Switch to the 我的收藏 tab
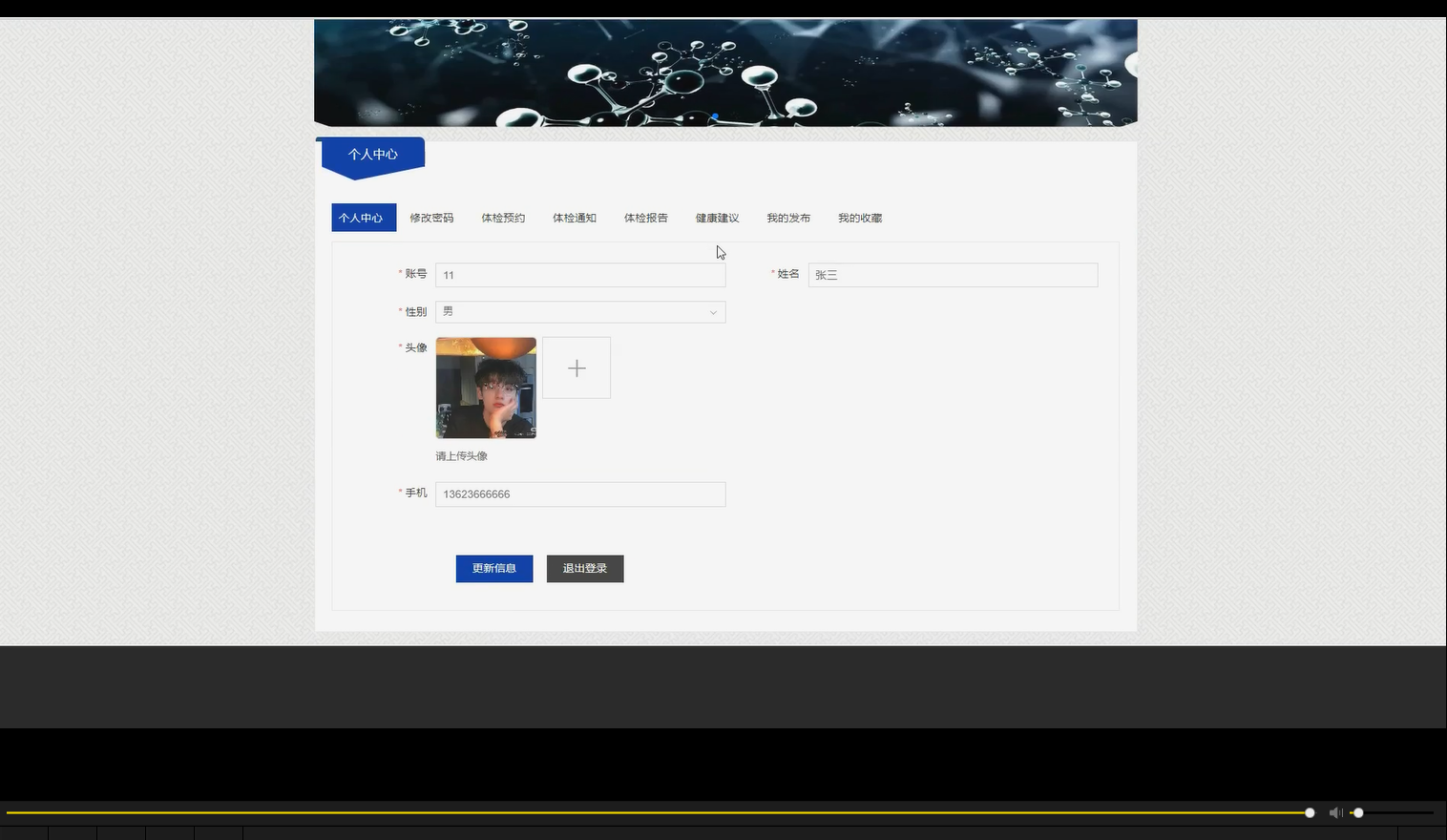The width and height of the screenshot is (1447, 840). coord(860,218)
